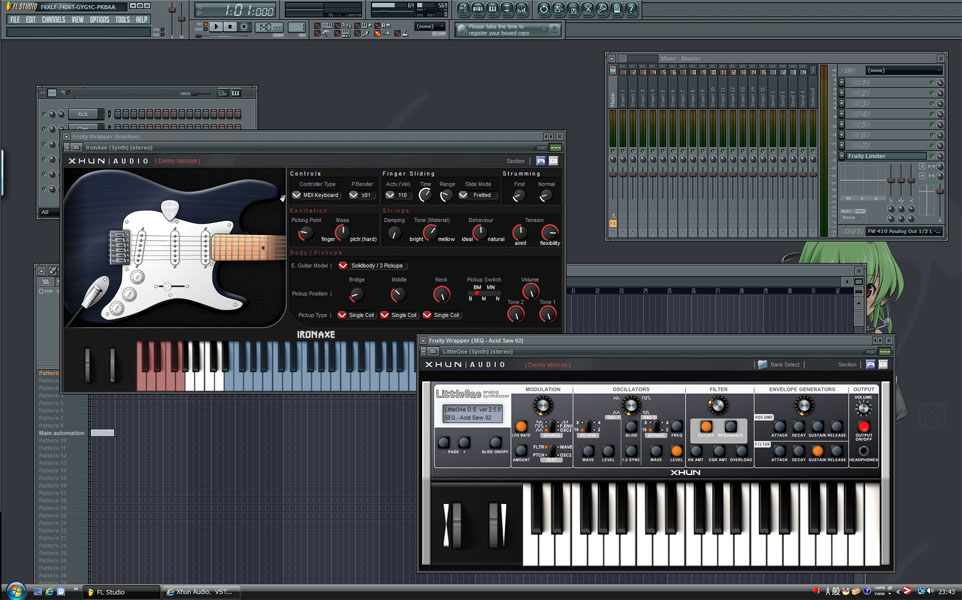
Task: Open the Neck pickup type Single Coil dropdown
Action: point(442,315)
